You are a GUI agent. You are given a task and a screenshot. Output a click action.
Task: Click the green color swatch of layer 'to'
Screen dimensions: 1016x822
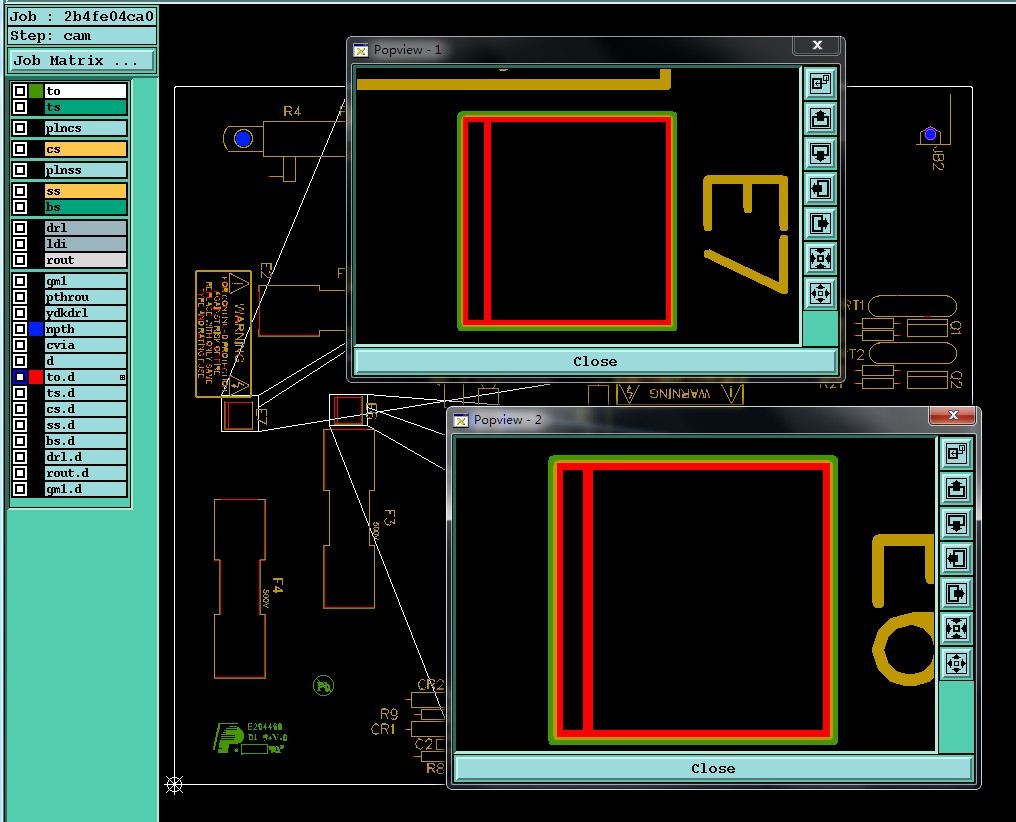coord(36,91)
